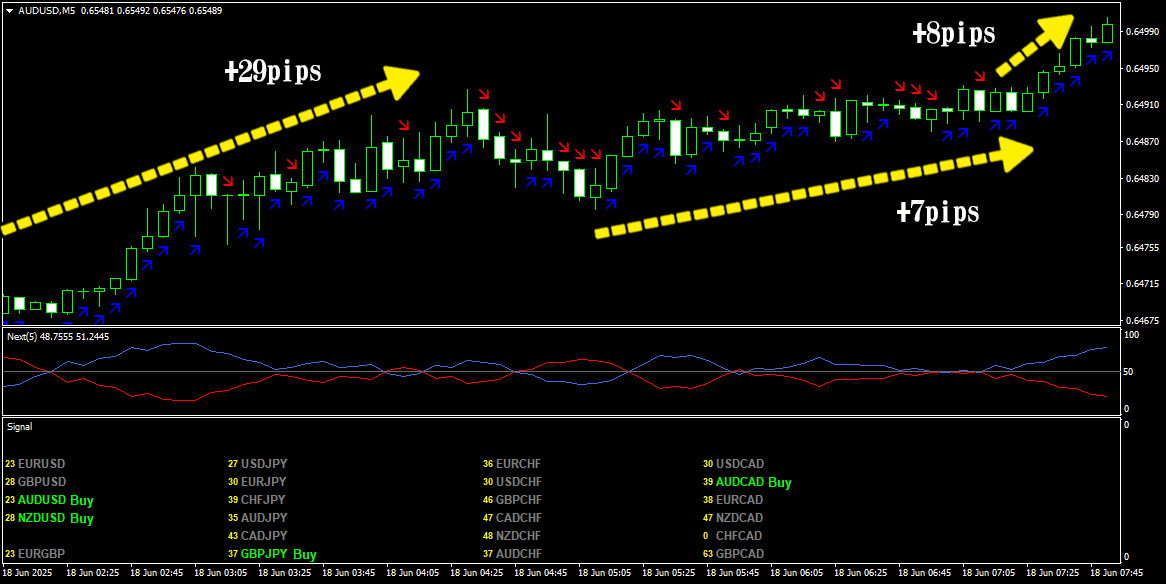
Task: Select NZDCAD in the Signal list
Action: [740, 518]
